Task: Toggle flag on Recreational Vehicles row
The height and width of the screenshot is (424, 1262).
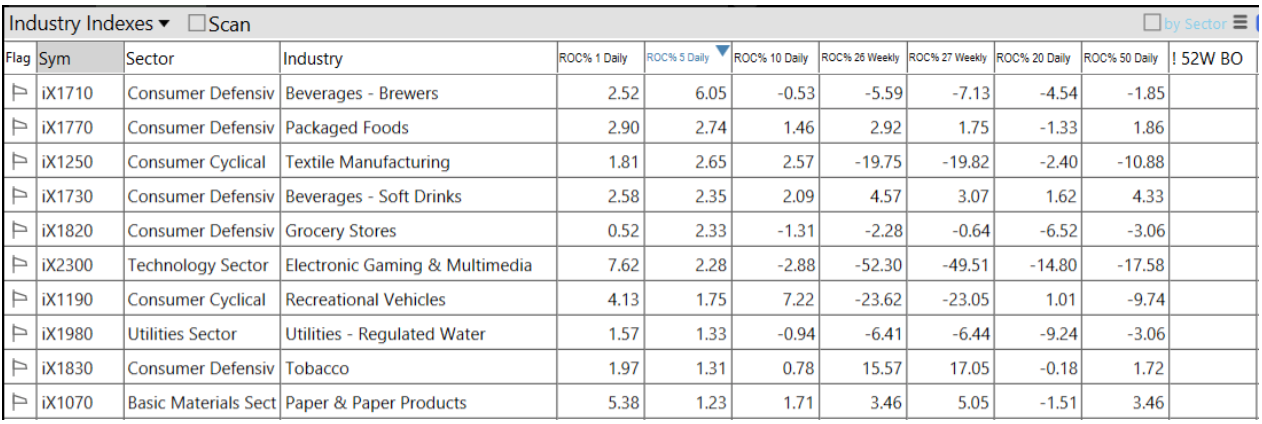Action: pos(18,299)
